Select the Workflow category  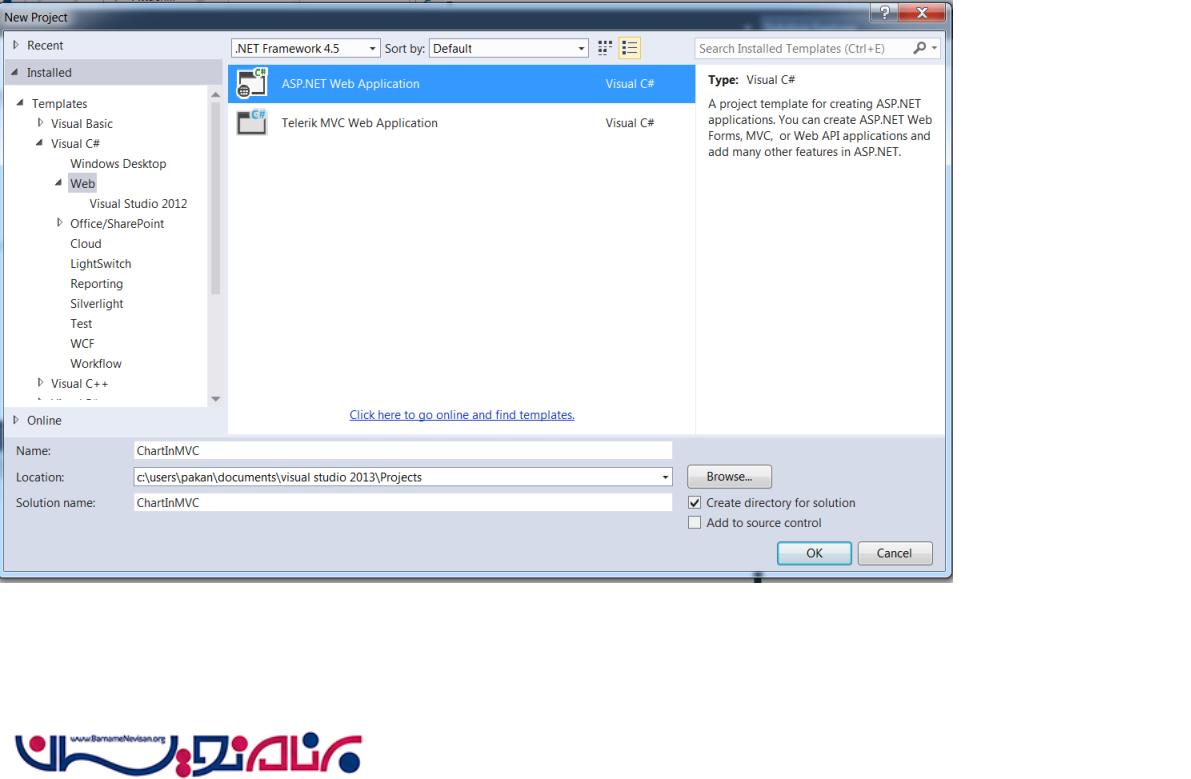pyautogui.click(x=96, y=364)
